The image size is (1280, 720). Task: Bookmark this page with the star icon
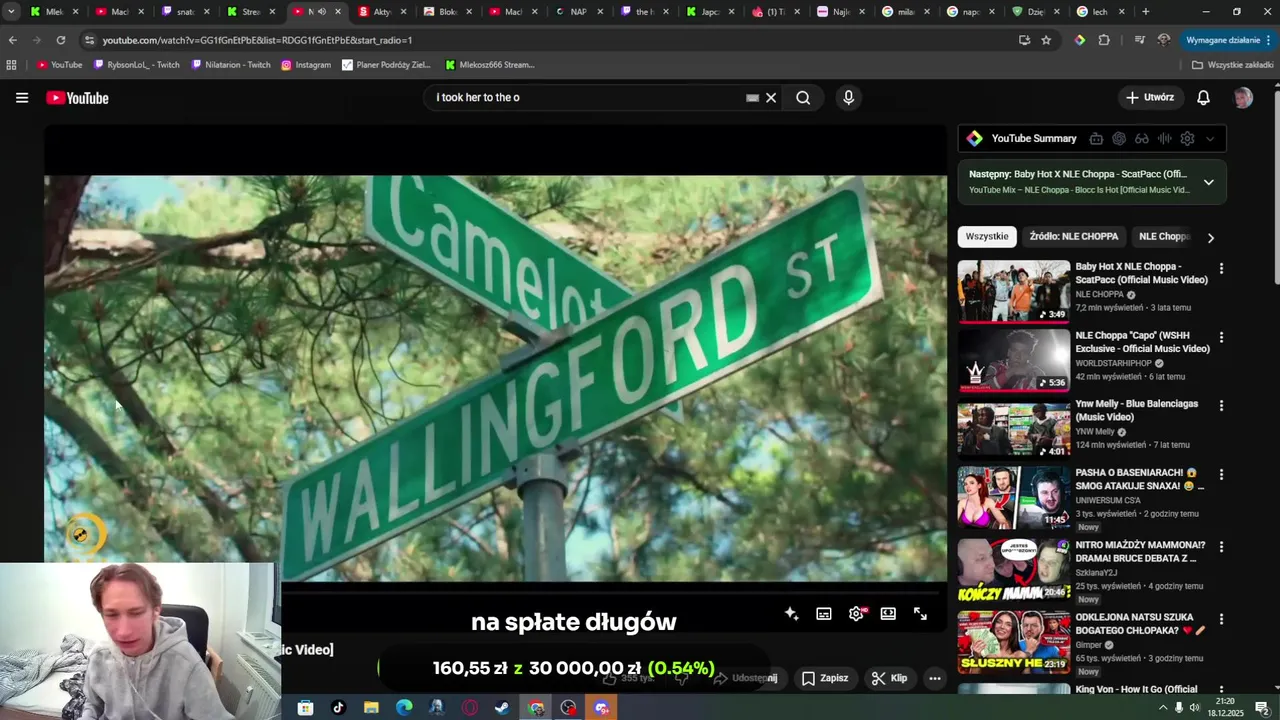click(x=1046, y=40)
